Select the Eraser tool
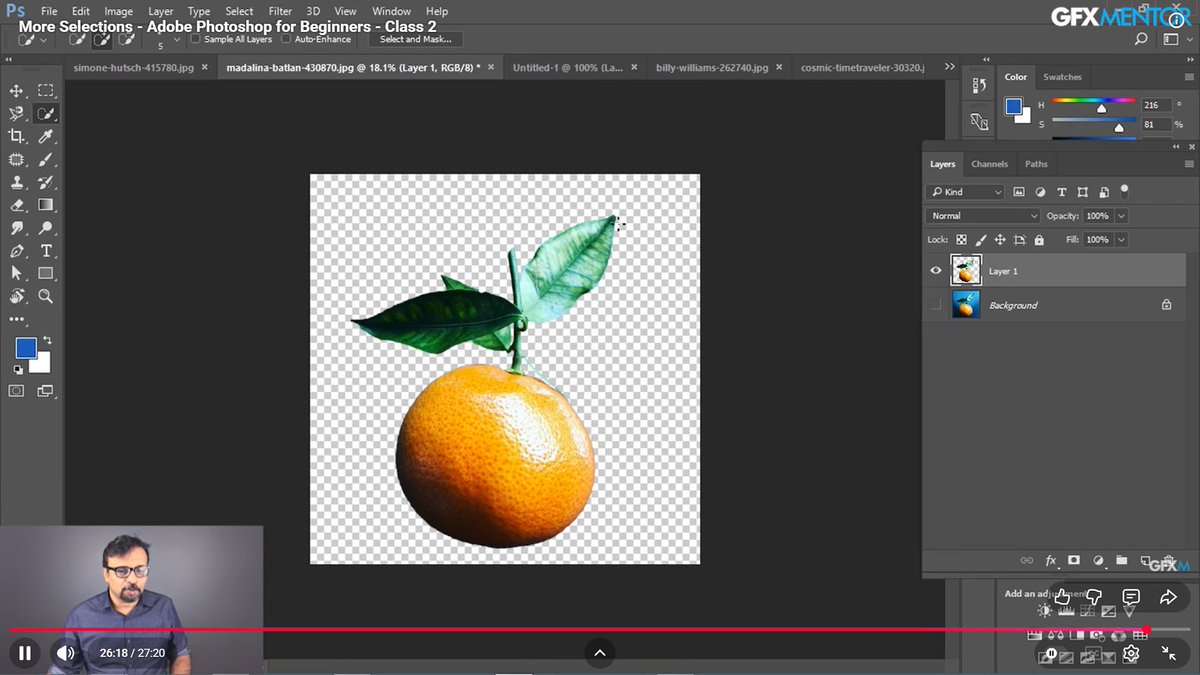 pyautogui.click(x=16, y=205)
